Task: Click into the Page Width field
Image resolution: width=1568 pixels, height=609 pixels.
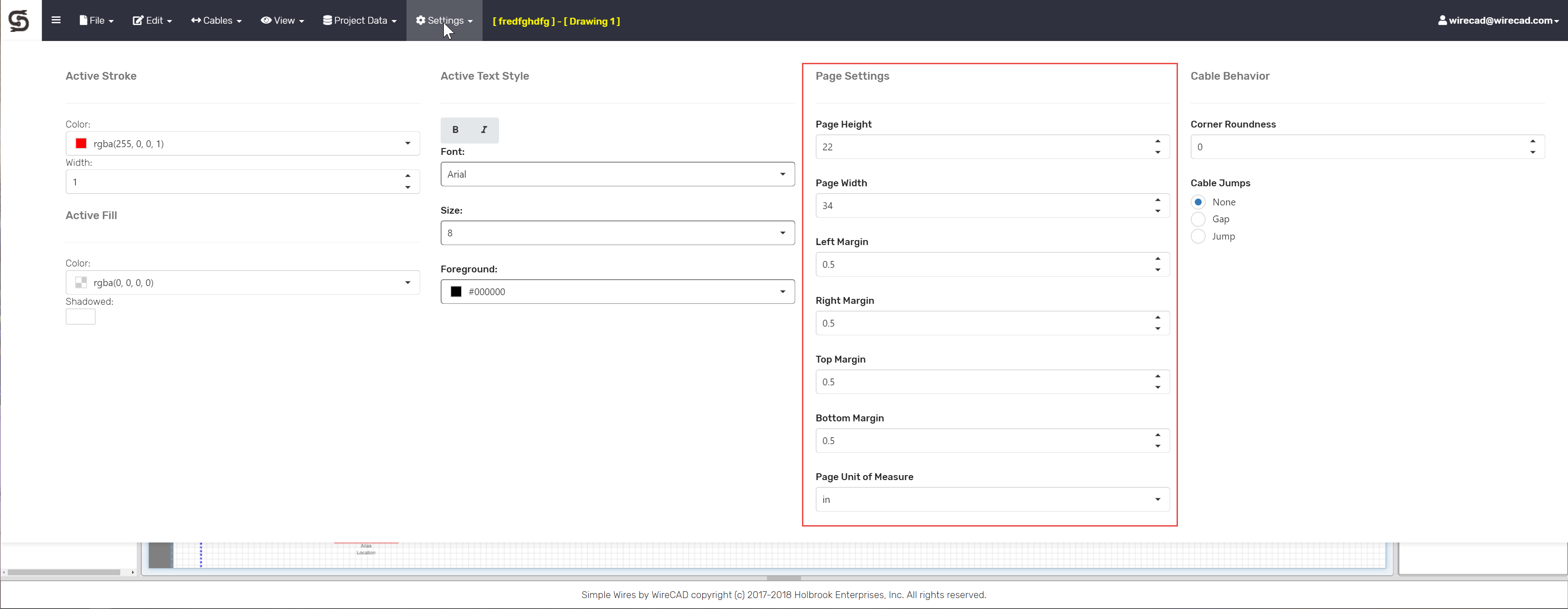Action: point(992,205)
